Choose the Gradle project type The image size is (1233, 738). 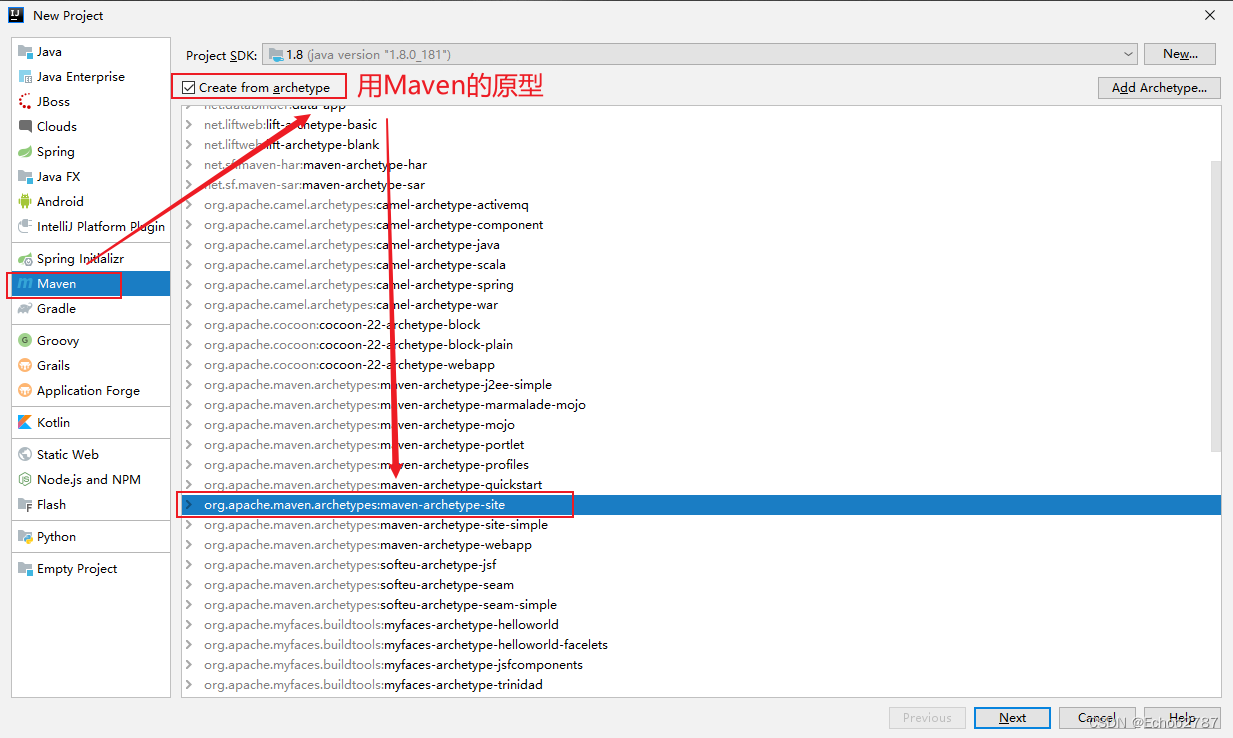coord(91,309)
